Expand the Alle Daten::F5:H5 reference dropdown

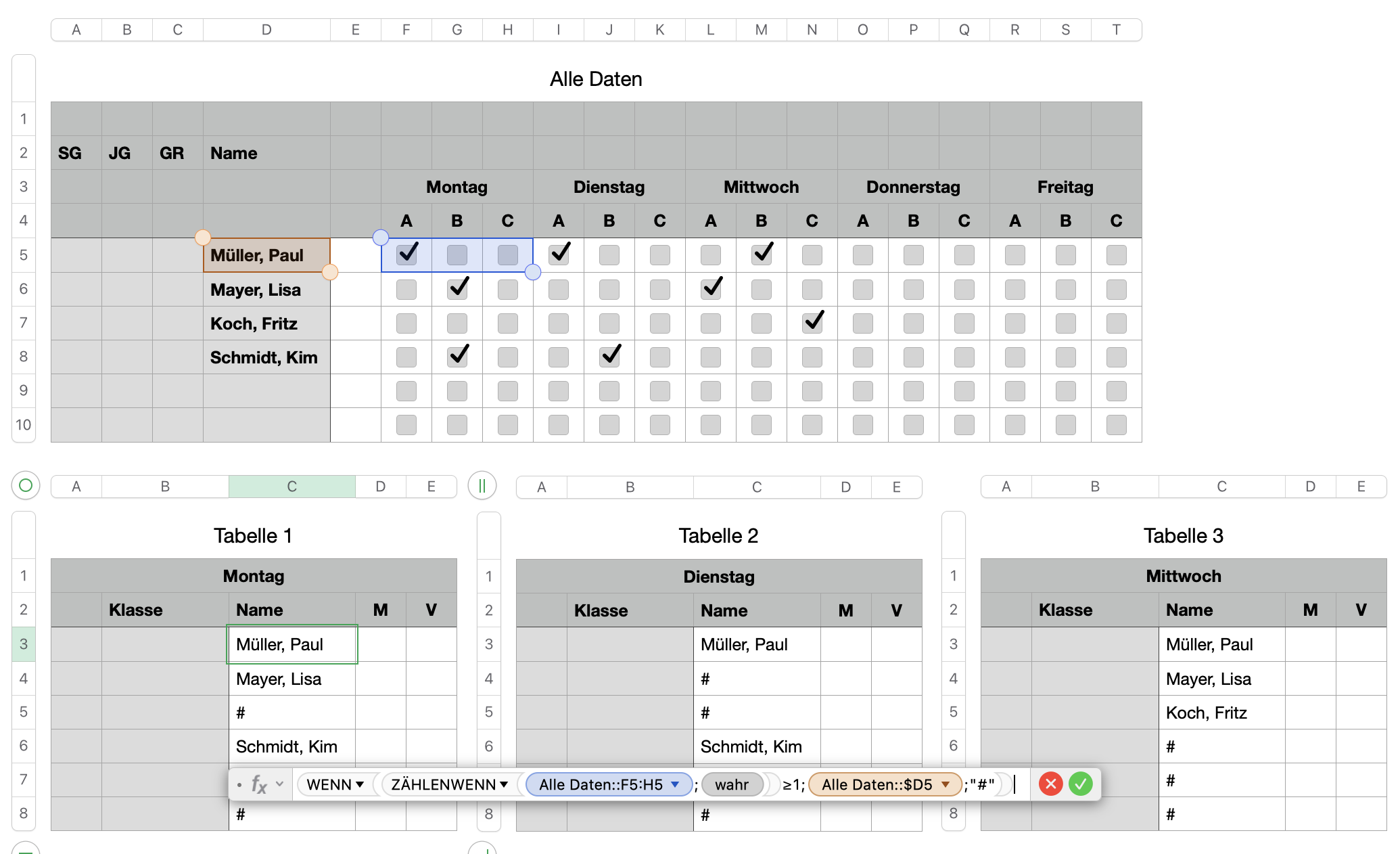(x=675, y=785)
